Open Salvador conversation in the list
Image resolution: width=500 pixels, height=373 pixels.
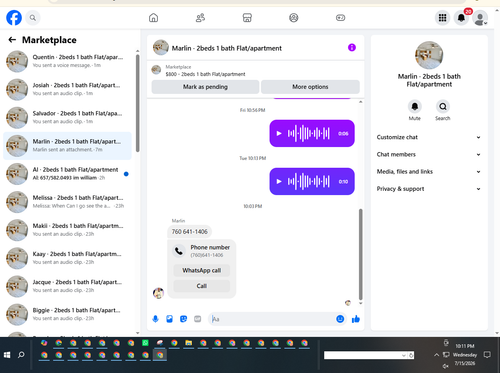[x=67, y=118]
